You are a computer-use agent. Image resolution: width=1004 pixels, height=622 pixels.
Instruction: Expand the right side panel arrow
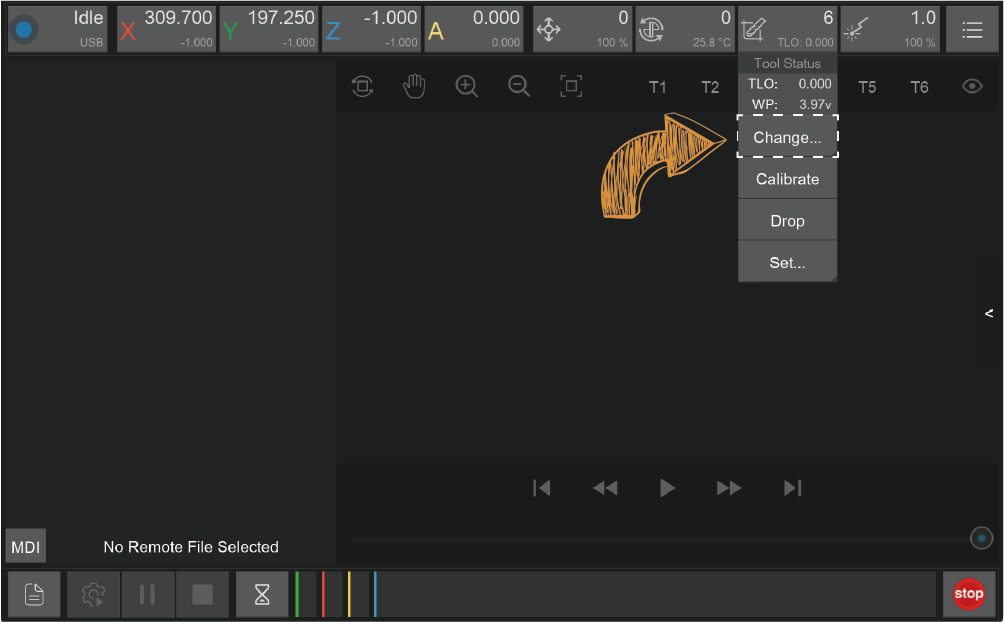coord(989,314)
